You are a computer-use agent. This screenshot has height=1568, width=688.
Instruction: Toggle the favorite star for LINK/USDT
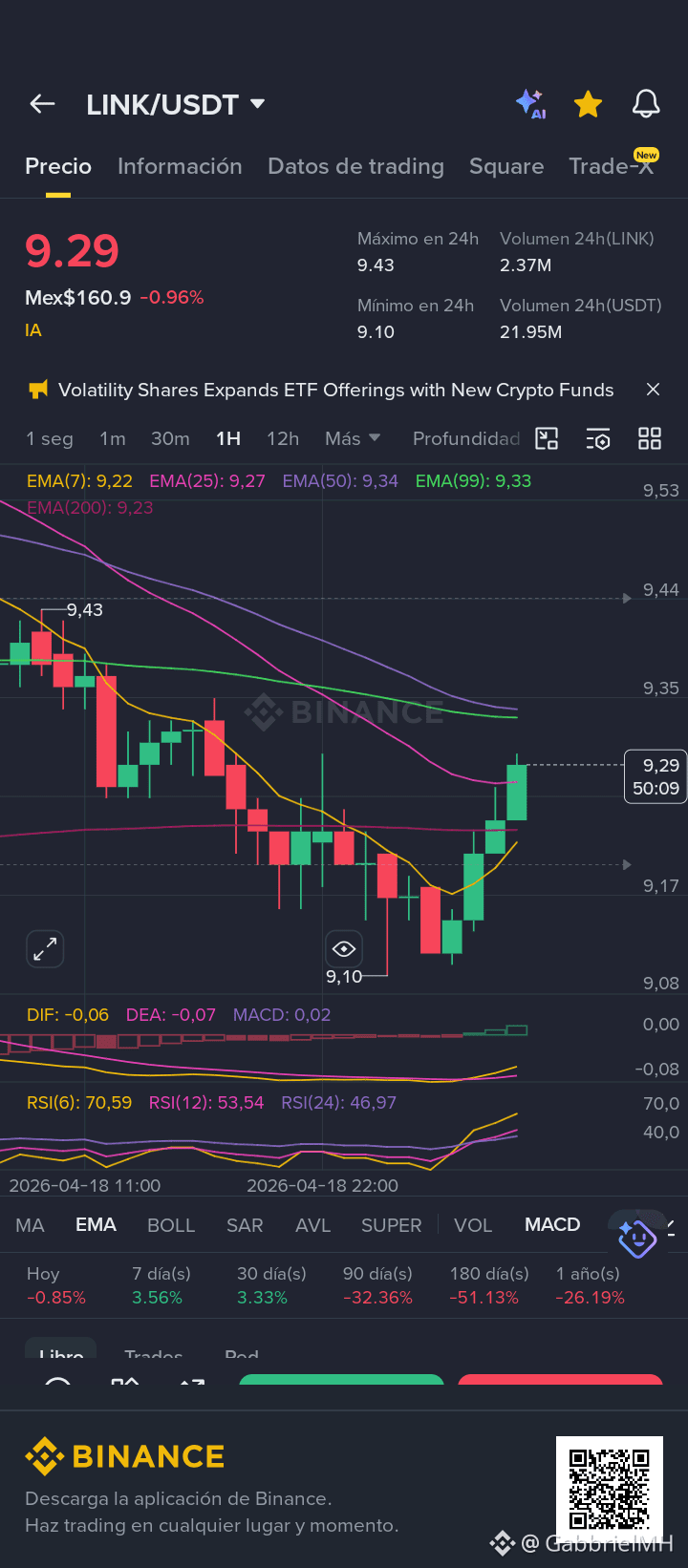coord(588,104)
